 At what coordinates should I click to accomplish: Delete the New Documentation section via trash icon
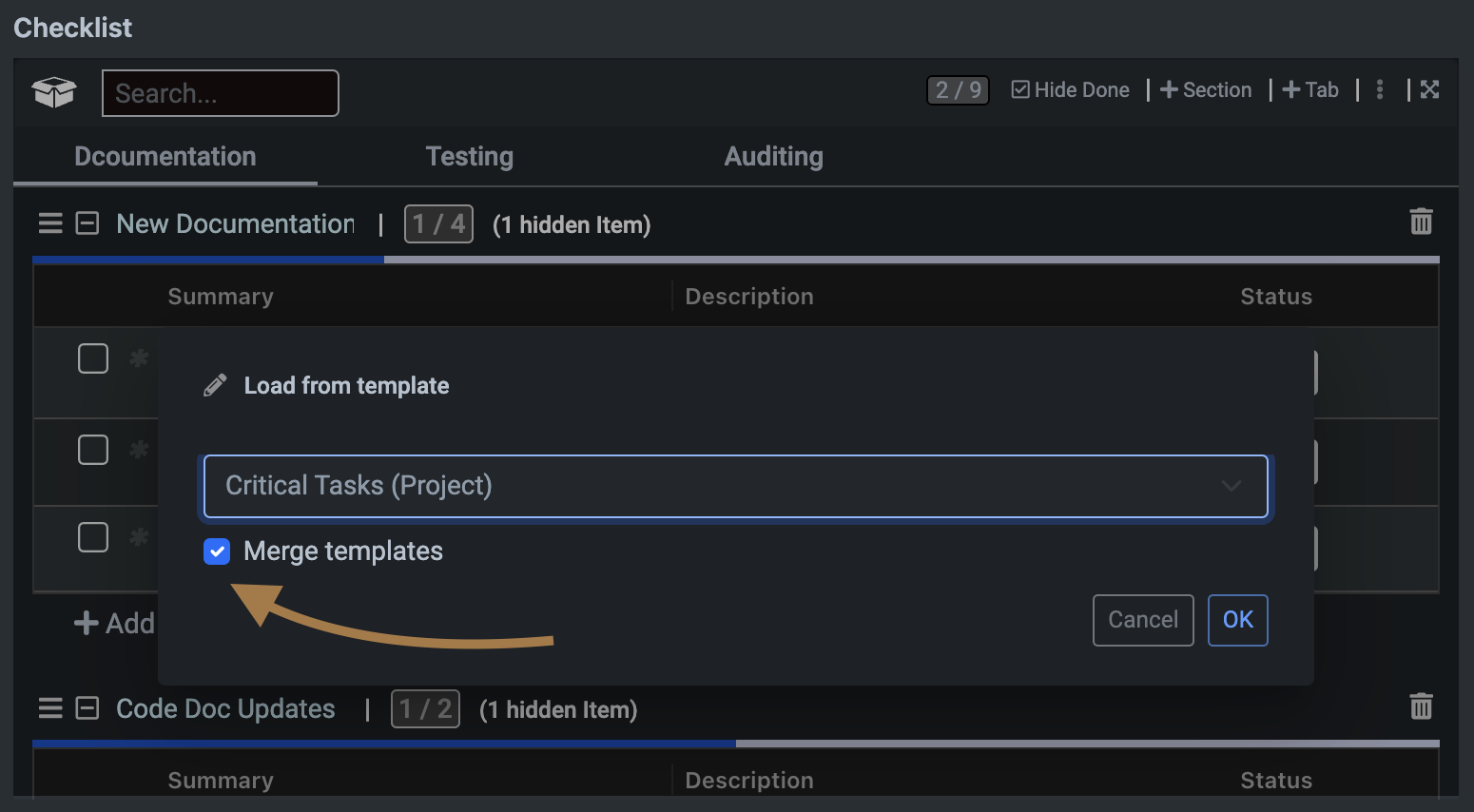click(x=1421, y=222)
